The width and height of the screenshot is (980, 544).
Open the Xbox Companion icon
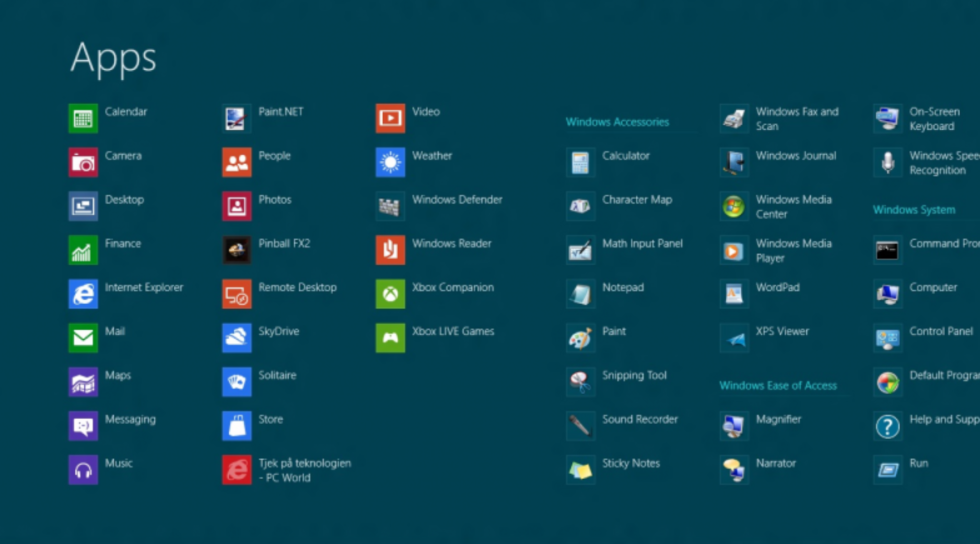391,294
